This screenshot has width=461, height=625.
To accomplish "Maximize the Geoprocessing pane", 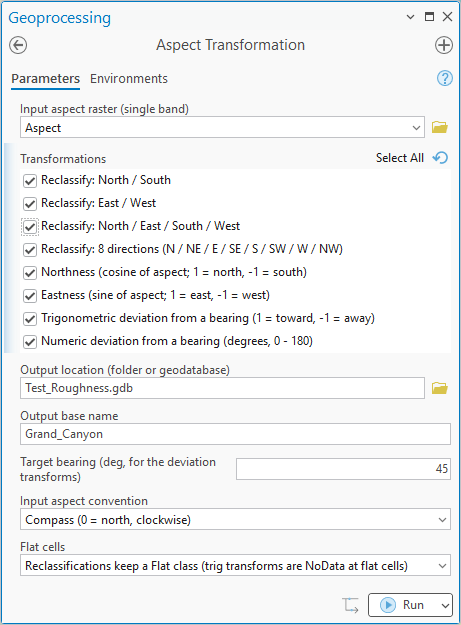I will [429, 17].
